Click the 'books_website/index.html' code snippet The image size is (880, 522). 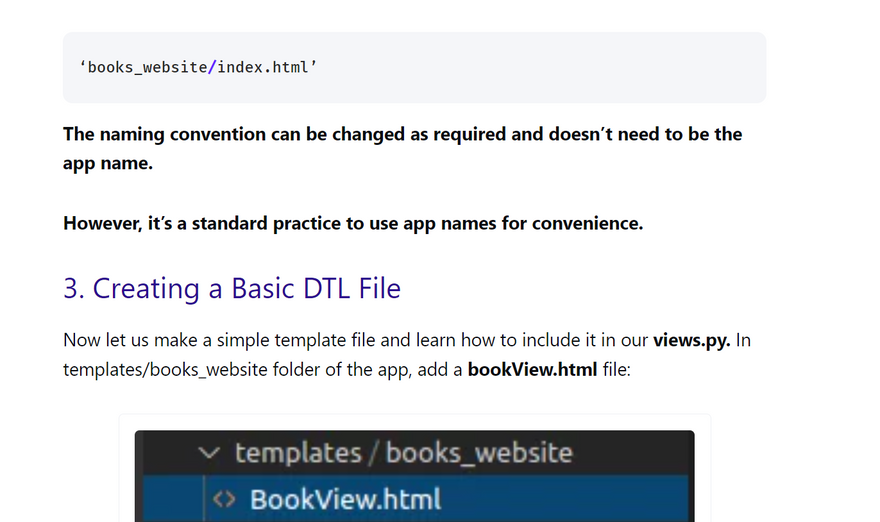(202, 67)
